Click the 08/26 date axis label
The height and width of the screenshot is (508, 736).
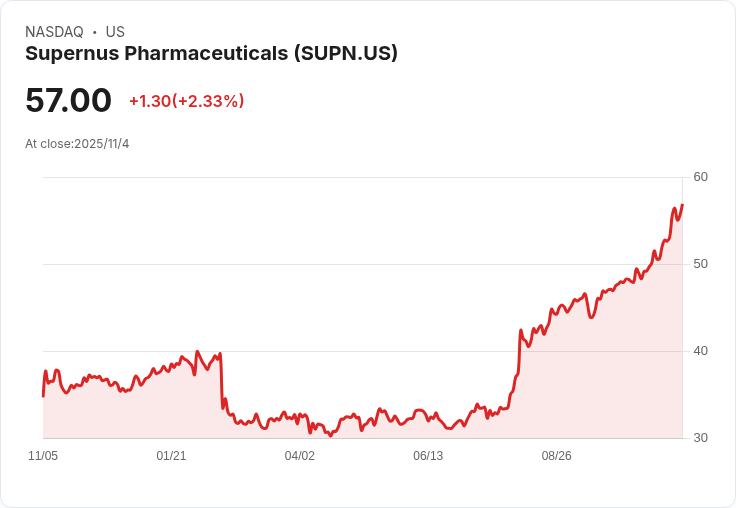557,456
